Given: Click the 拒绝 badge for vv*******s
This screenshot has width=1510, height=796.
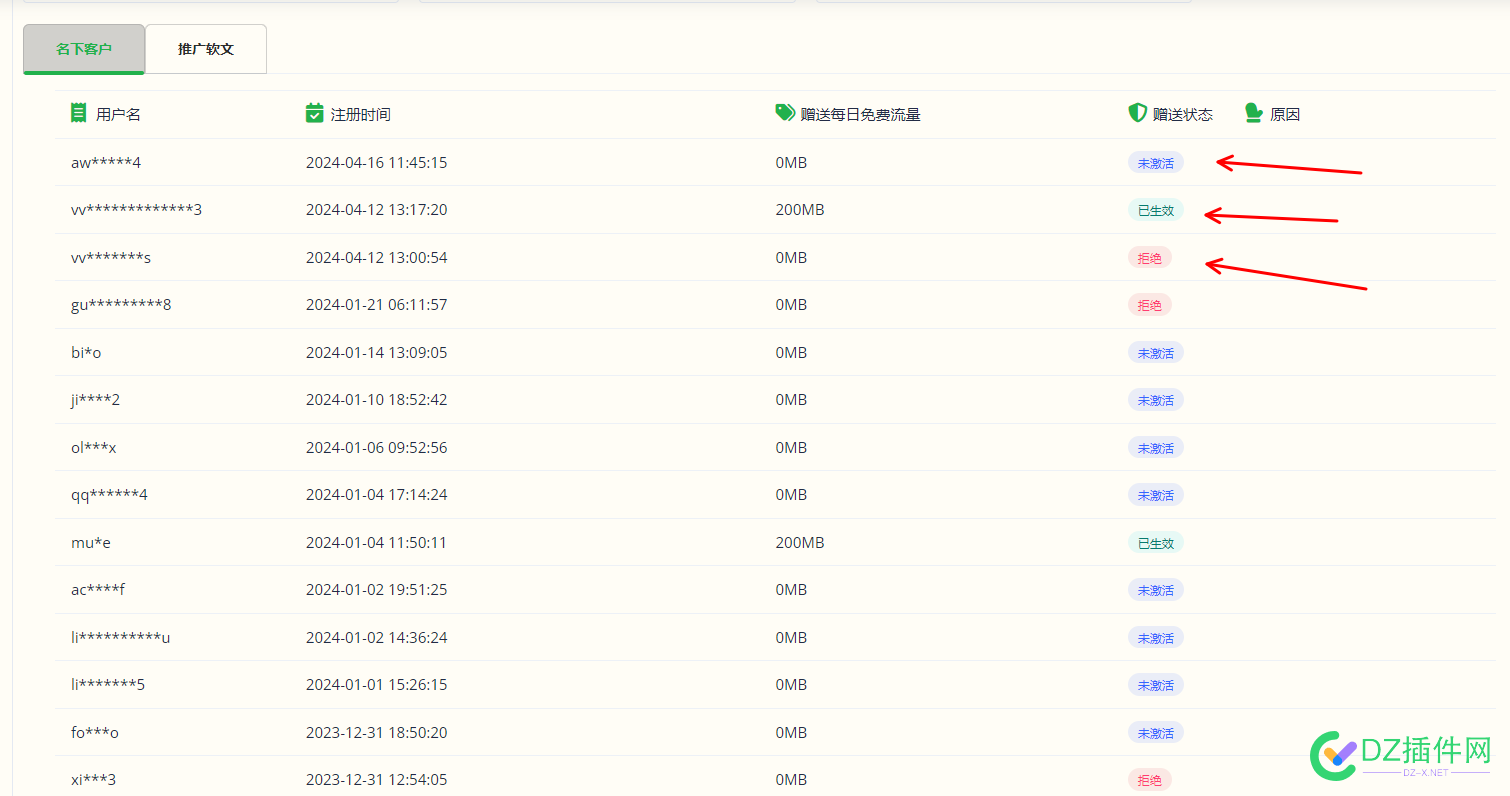Looking at the screenshot, I should coord(1150,257).
